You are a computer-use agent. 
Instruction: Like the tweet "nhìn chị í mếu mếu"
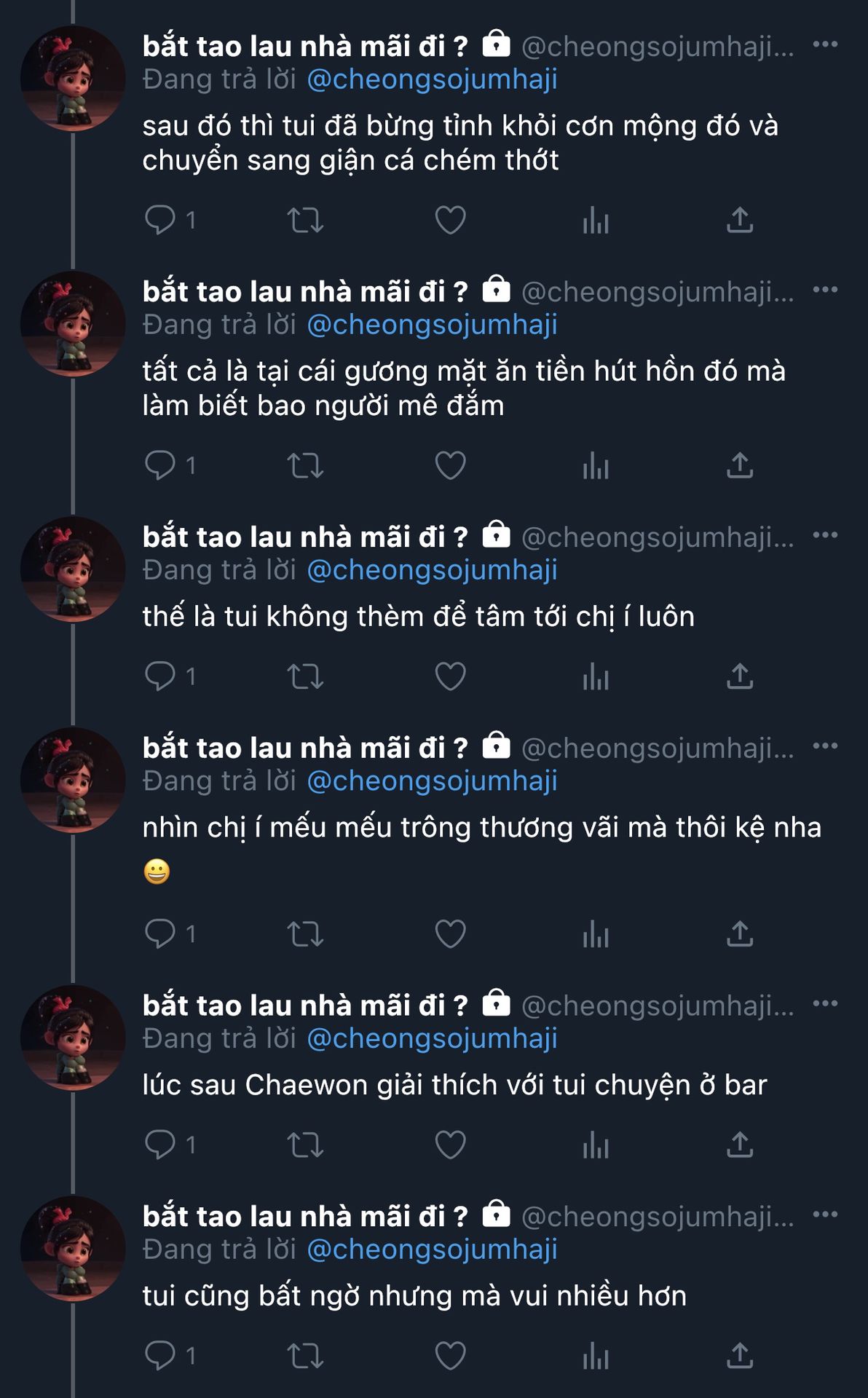450,933
